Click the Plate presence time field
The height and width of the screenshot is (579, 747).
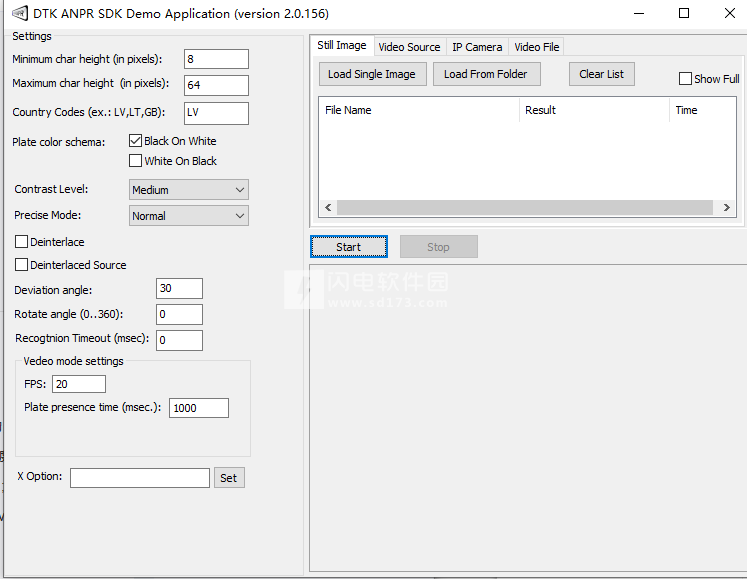199,408
